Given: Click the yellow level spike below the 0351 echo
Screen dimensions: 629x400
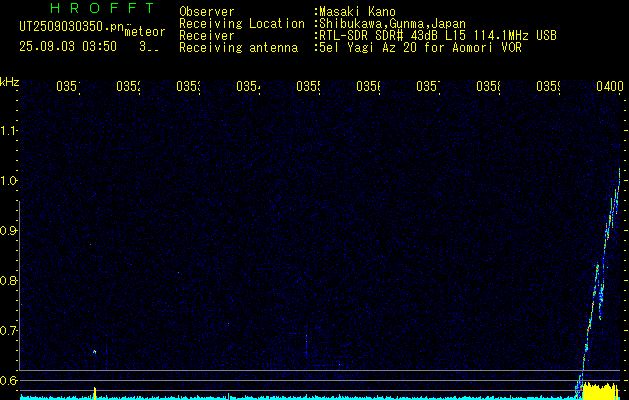Looking at the screenshot, I should [95, 393].
